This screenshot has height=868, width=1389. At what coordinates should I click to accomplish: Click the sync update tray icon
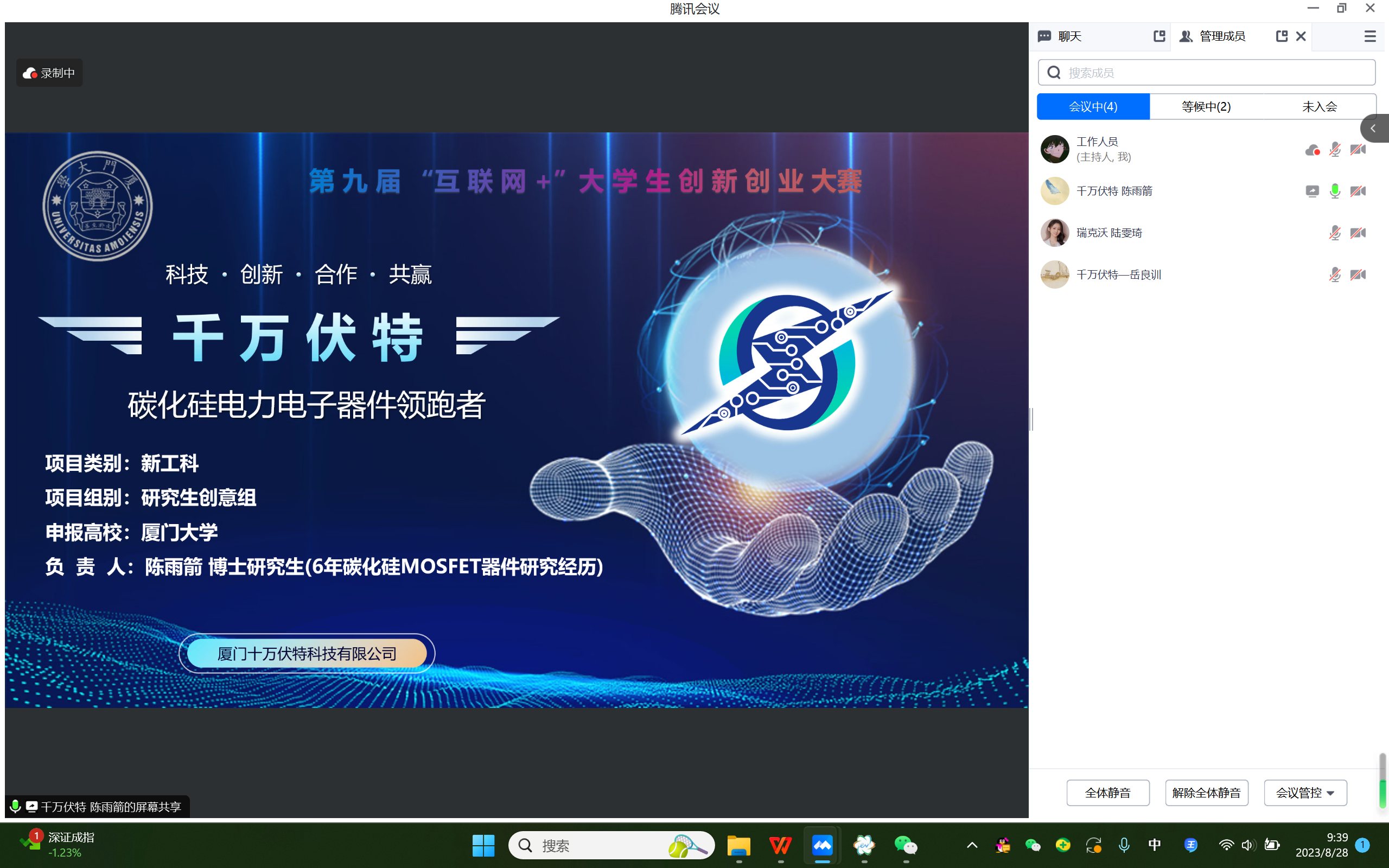pos(1093,845)
